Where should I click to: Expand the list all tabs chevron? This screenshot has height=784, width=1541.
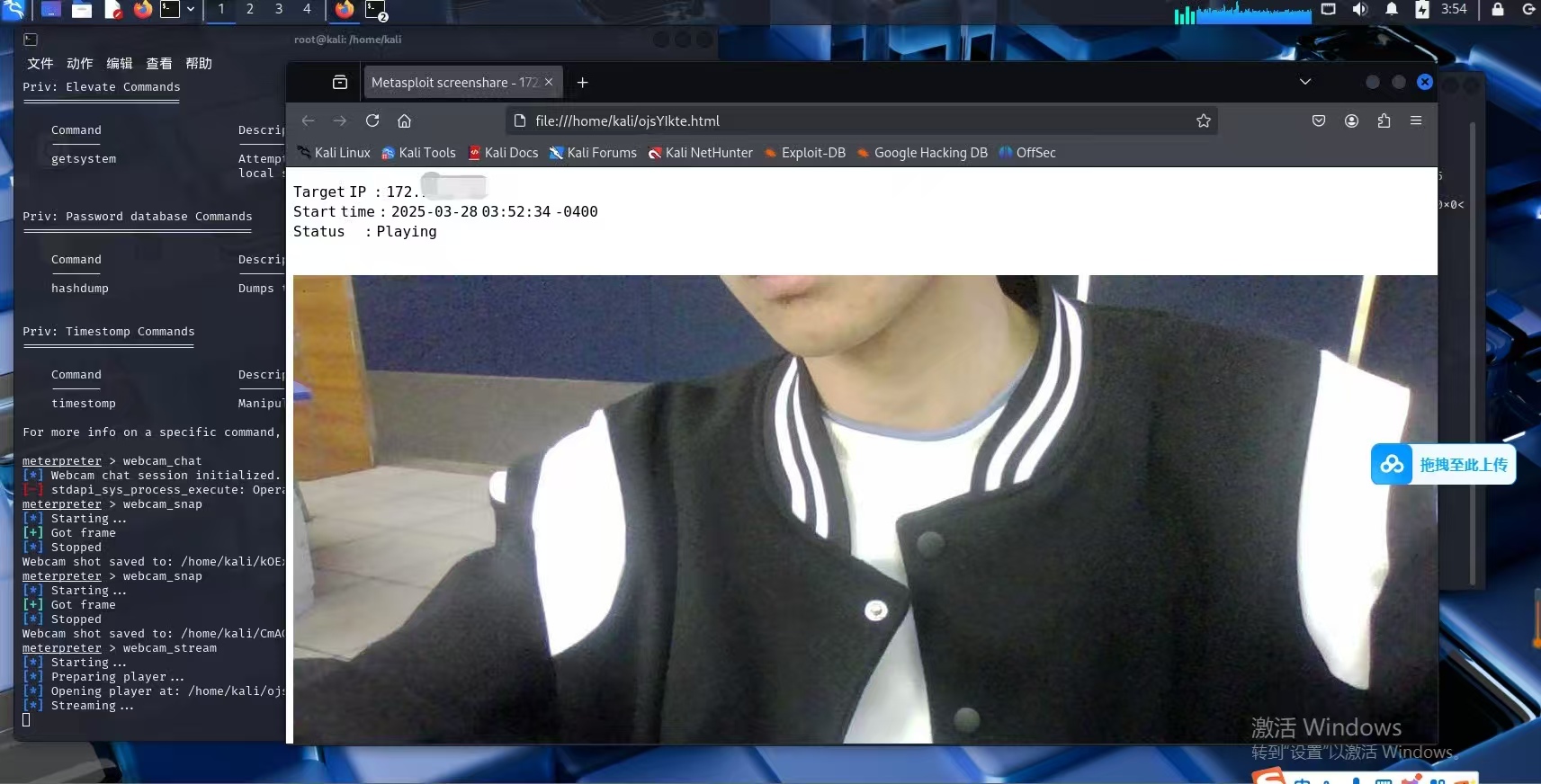[x=1305, y=82]
